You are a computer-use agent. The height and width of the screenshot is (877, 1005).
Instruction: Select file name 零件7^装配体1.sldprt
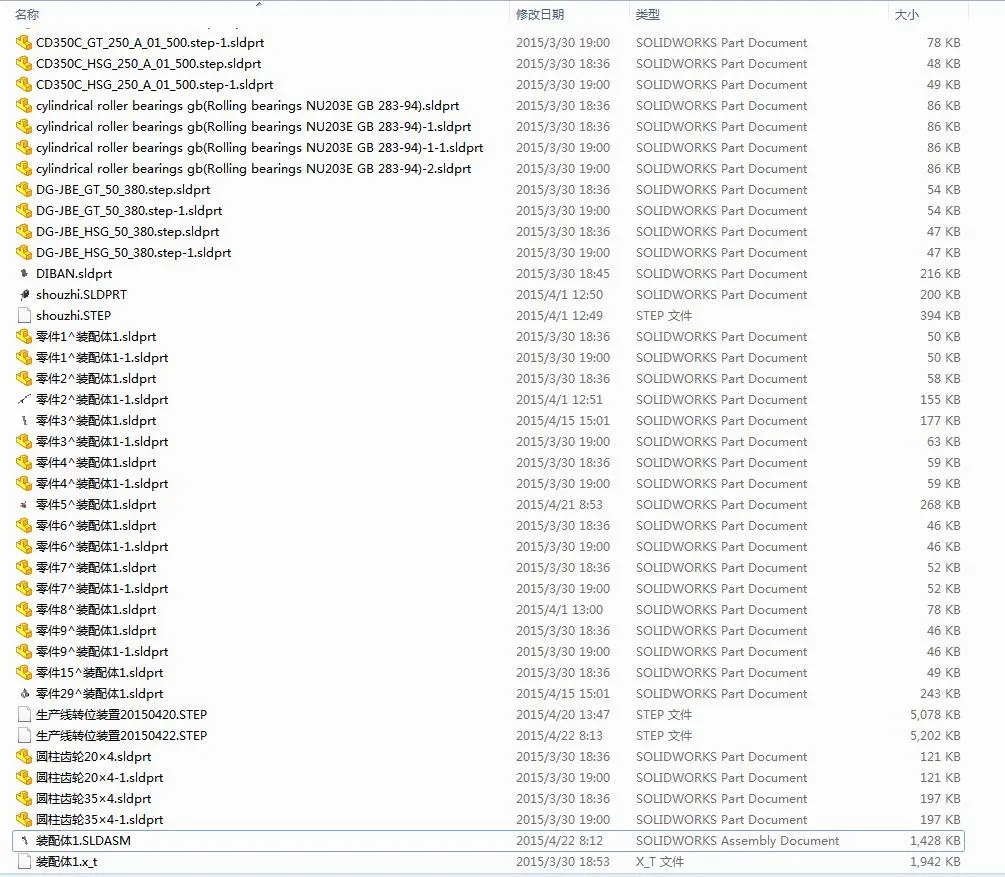(96, 568)
